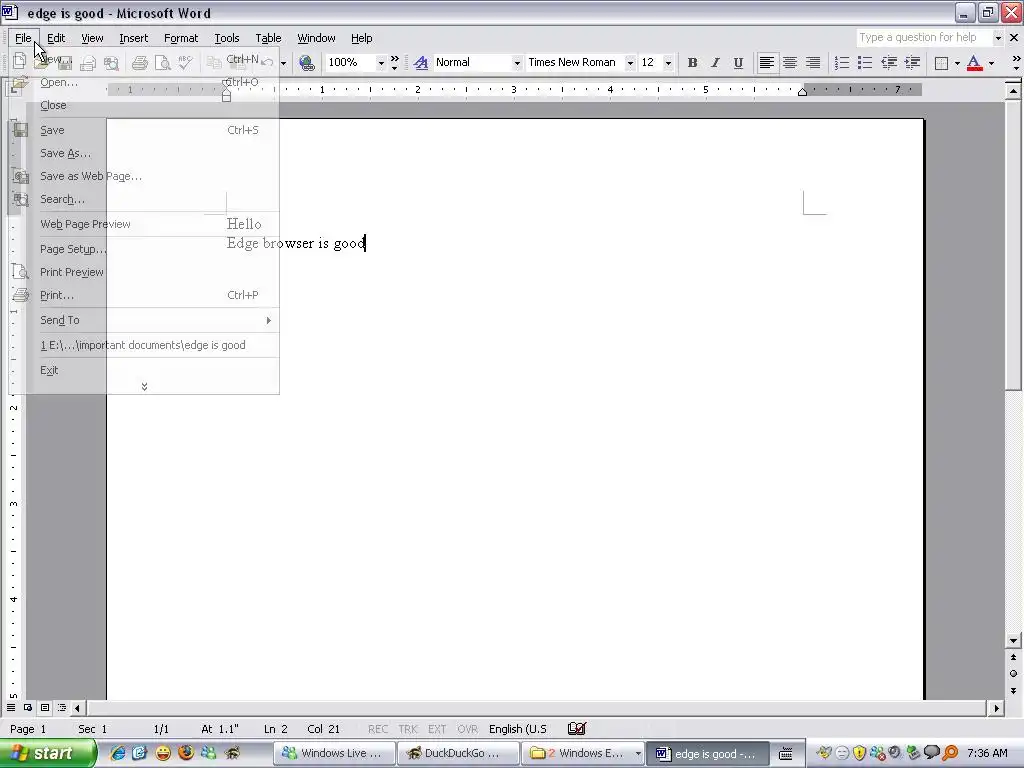This screenshot has width=1024, height=768.
Task: Click the Print toolbar icon
Action: coord(139,63)
